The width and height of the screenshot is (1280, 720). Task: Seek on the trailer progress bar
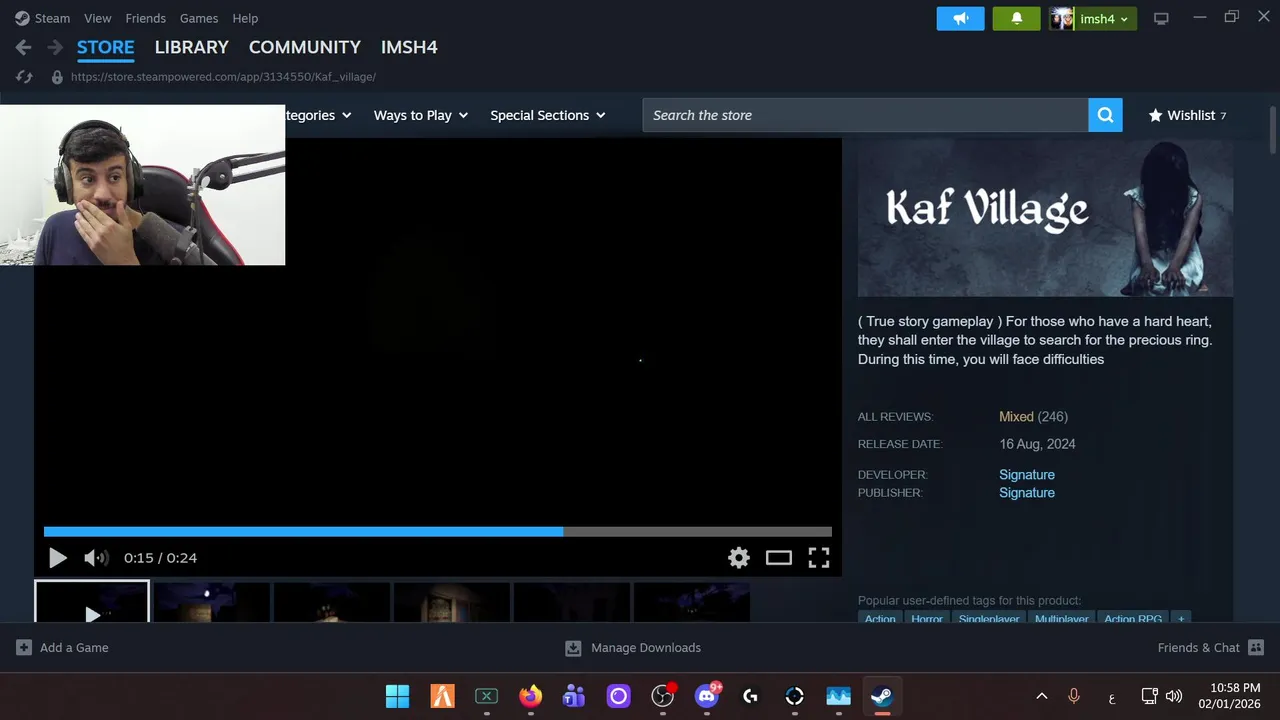438,532
